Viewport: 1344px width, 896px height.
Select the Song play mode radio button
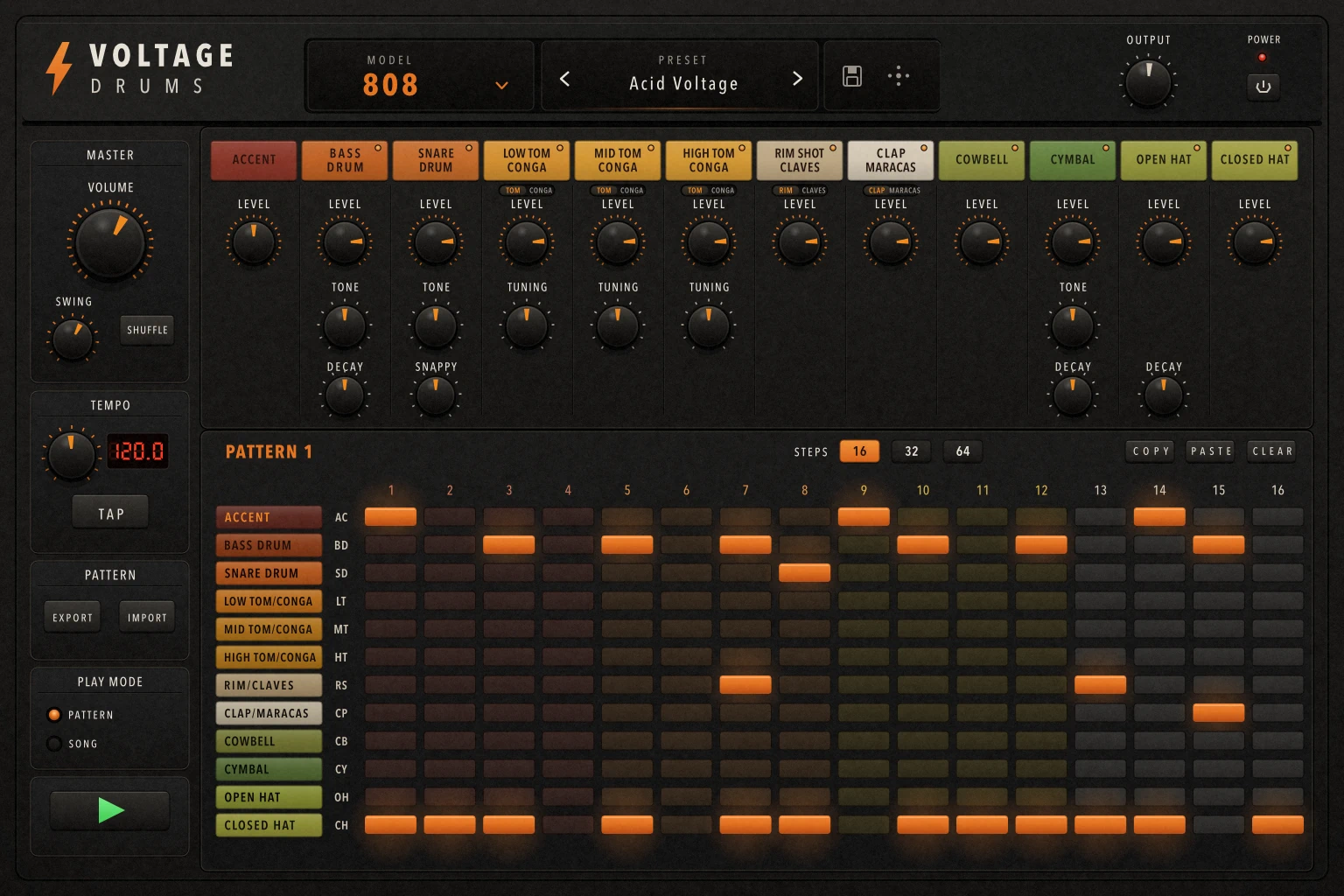[54, 744]
